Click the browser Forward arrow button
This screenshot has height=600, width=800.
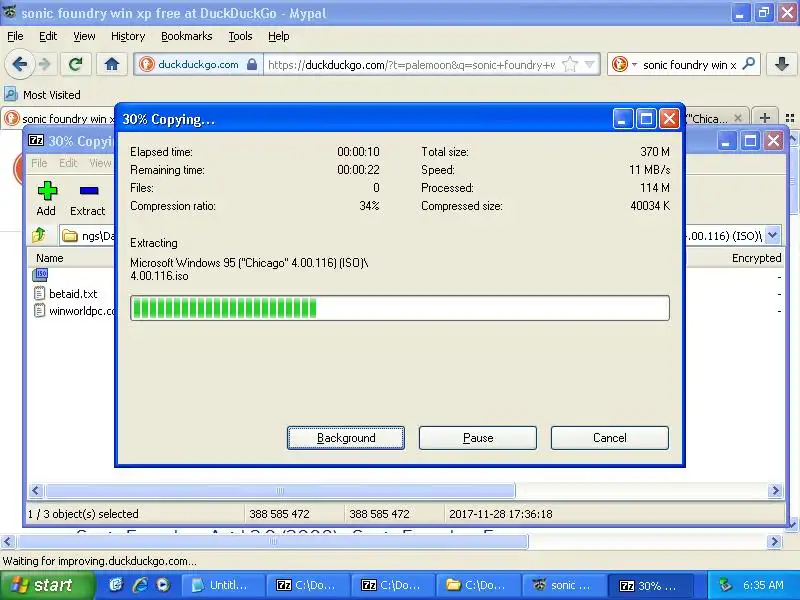45,64
